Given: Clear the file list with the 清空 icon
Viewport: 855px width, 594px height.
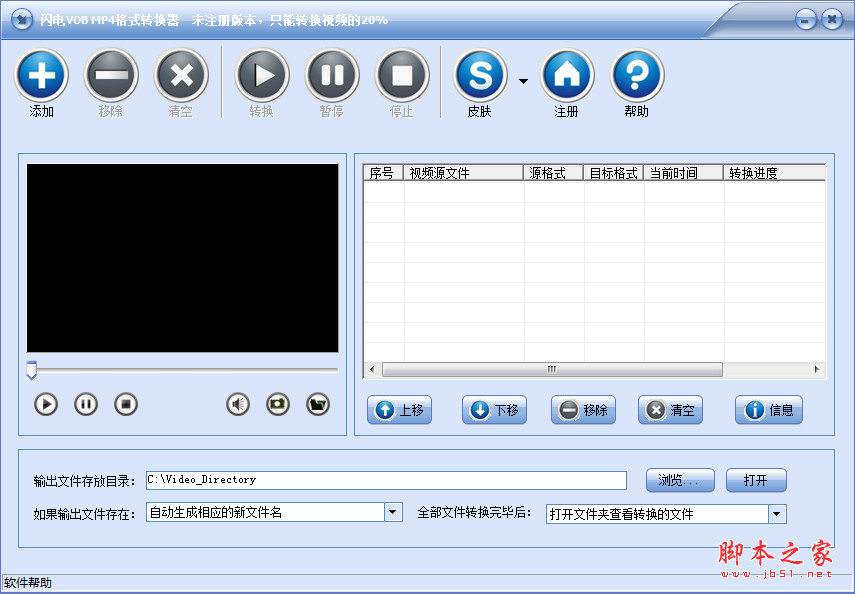Looking at the screenshot, I should coord(181,75).
